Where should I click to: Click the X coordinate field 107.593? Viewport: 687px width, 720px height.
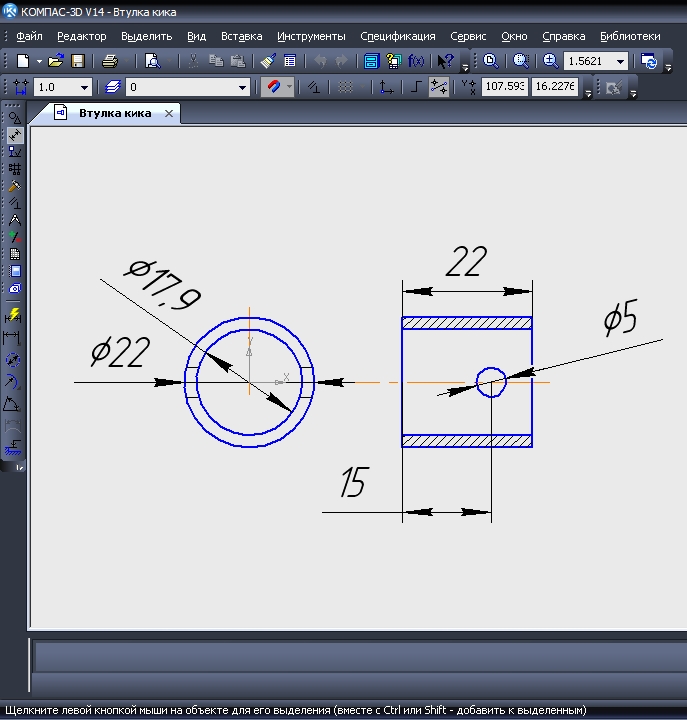tap(504, 86)
